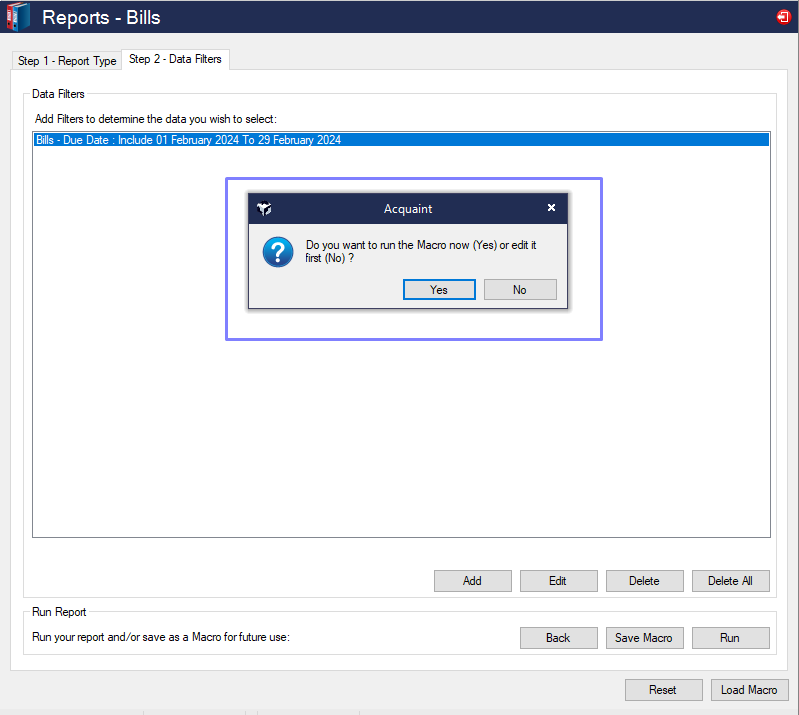This screenshot has height=715, width=799.
Task: Click the Reset button
Action: coord(662,690)
